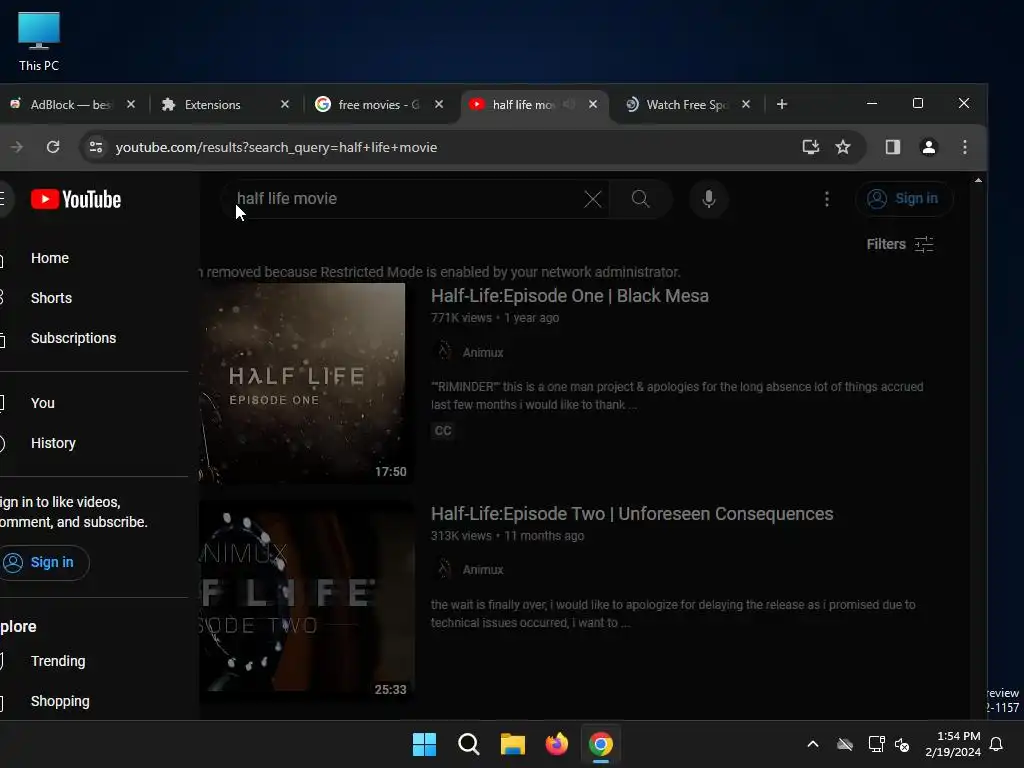Open a new browser tab

[782, 104]
